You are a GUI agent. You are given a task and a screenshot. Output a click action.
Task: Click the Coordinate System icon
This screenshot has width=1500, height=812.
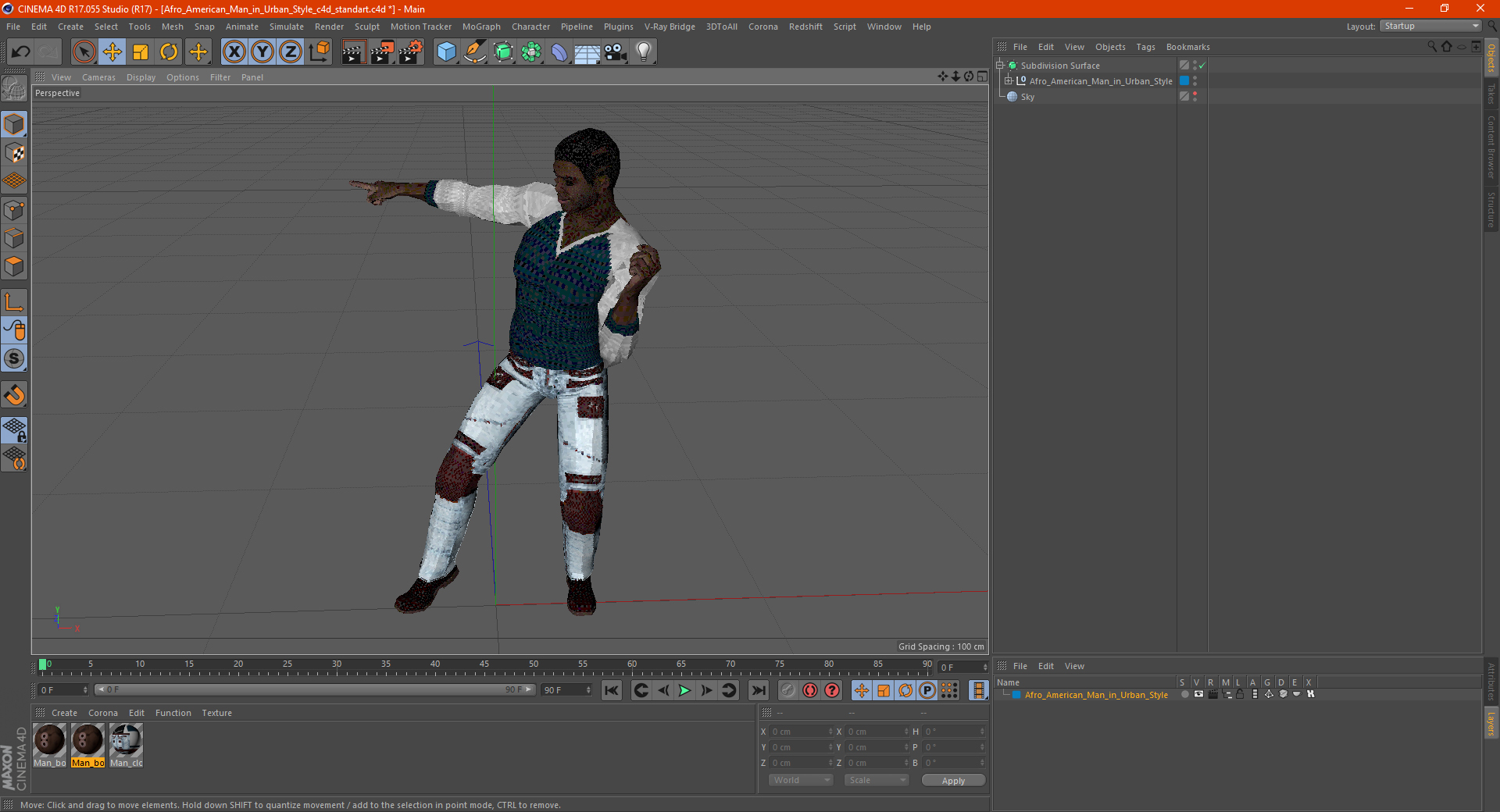point(319,52)
